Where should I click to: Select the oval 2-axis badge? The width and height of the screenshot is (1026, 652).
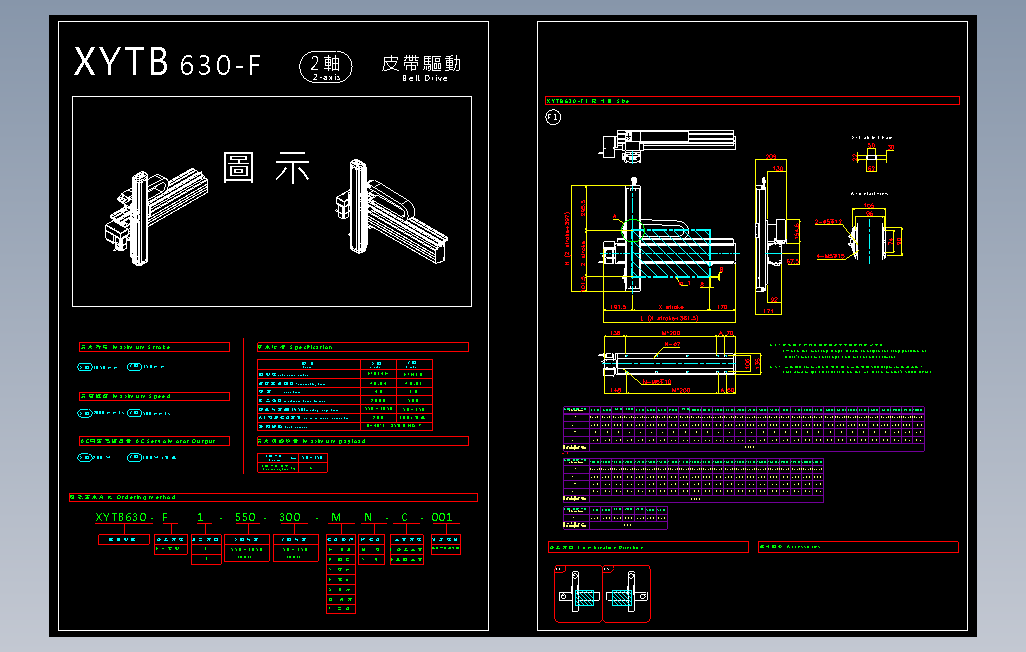point(326,67)
